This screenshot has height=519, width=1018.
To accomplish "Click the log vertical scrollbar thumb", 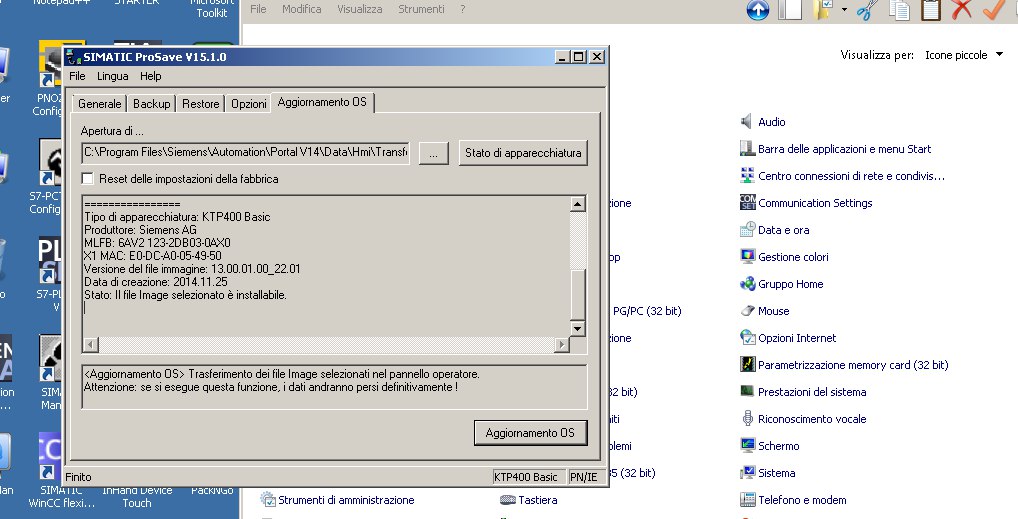I will [577, 294].
